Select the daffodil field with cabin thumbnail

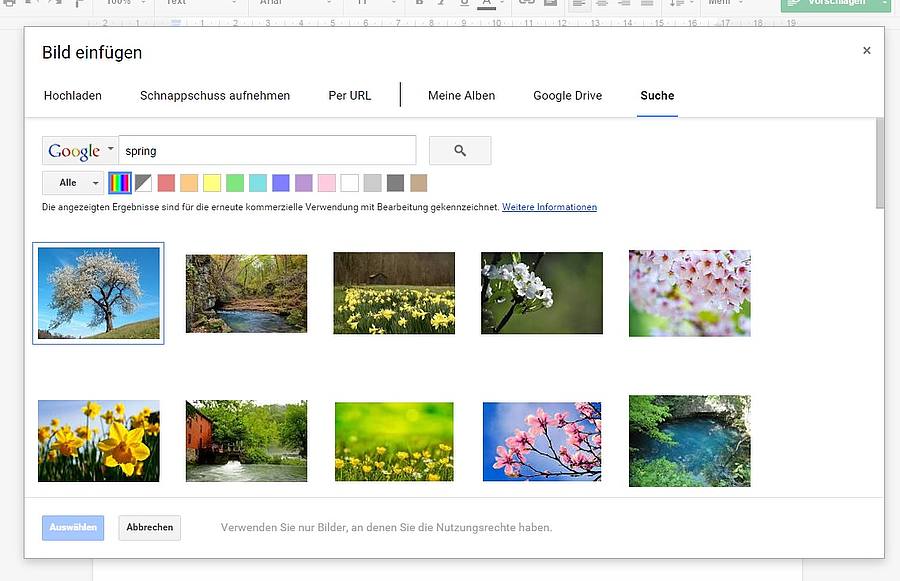point(394,293)
